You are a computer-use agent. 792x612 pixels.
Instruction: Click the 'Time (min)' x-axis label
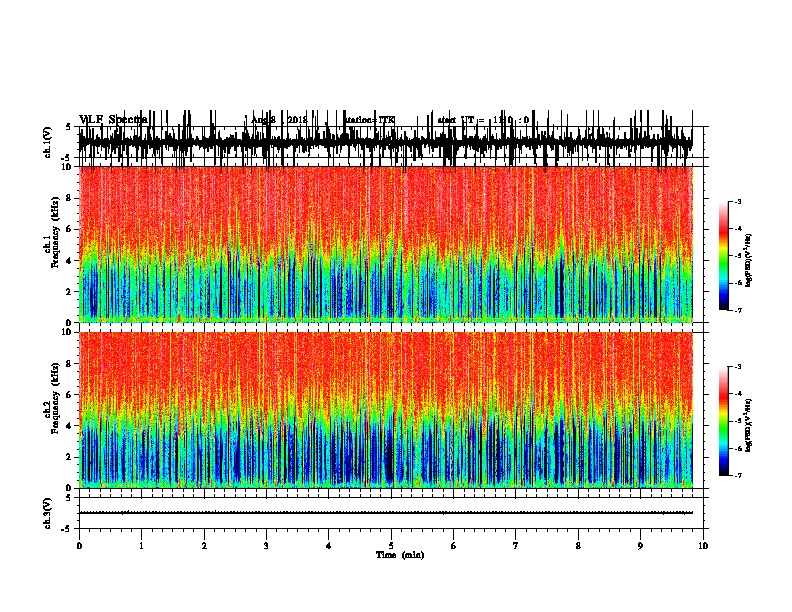(x=400, y=555)
